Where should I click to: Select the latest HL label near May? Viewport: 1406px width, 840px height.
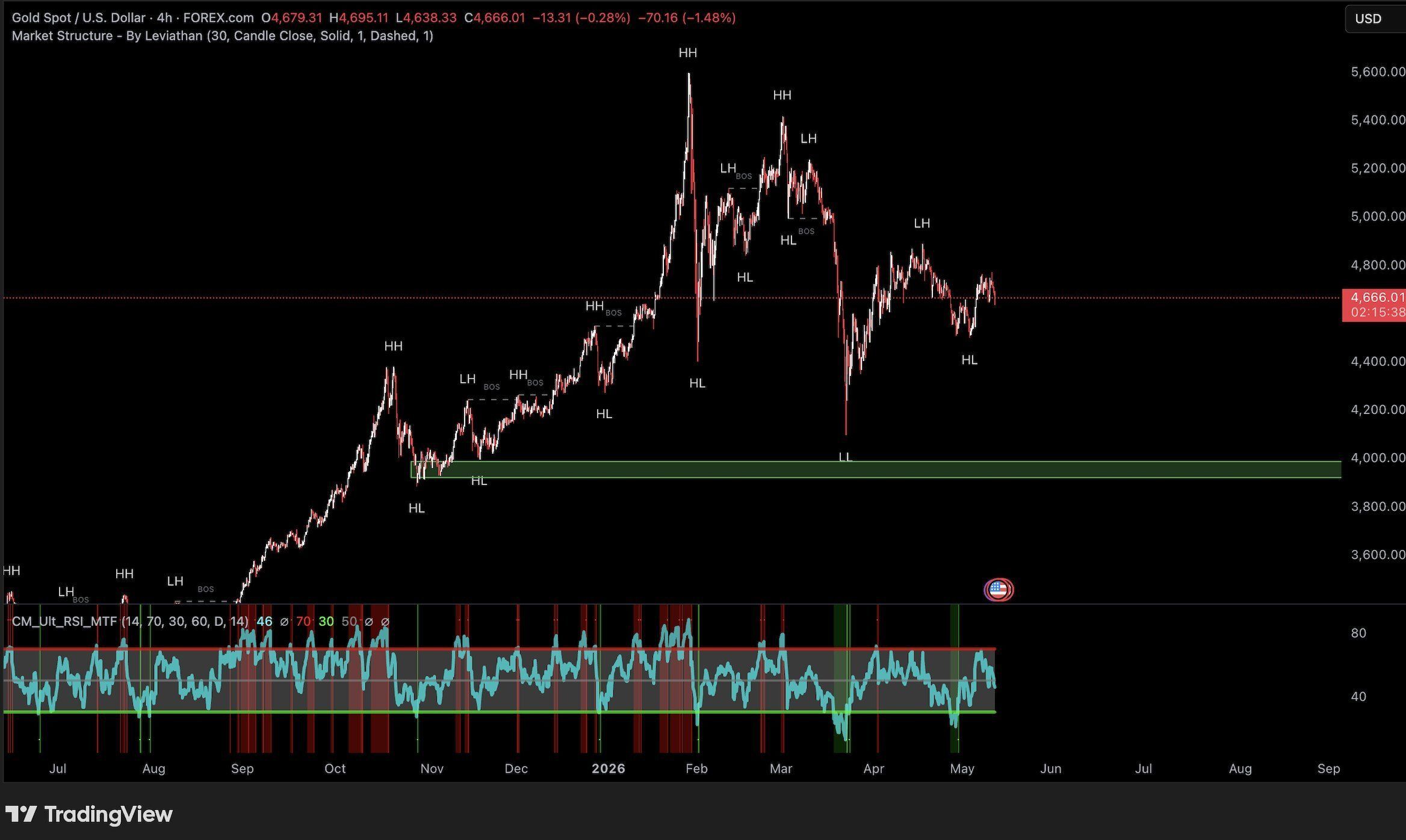(x=969, y=360)
